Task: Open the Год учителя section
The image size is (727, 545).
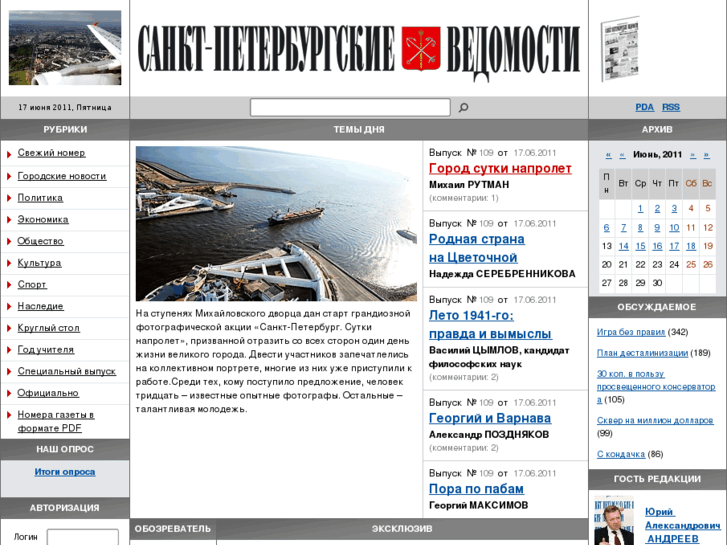Action: click(45, 350)
